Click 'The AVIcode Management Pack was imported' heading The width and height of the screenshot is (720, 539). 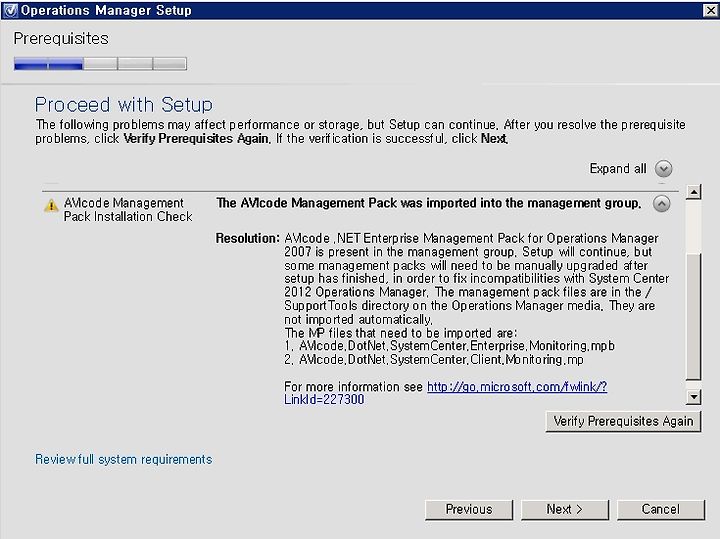click(x=428, y=203)
